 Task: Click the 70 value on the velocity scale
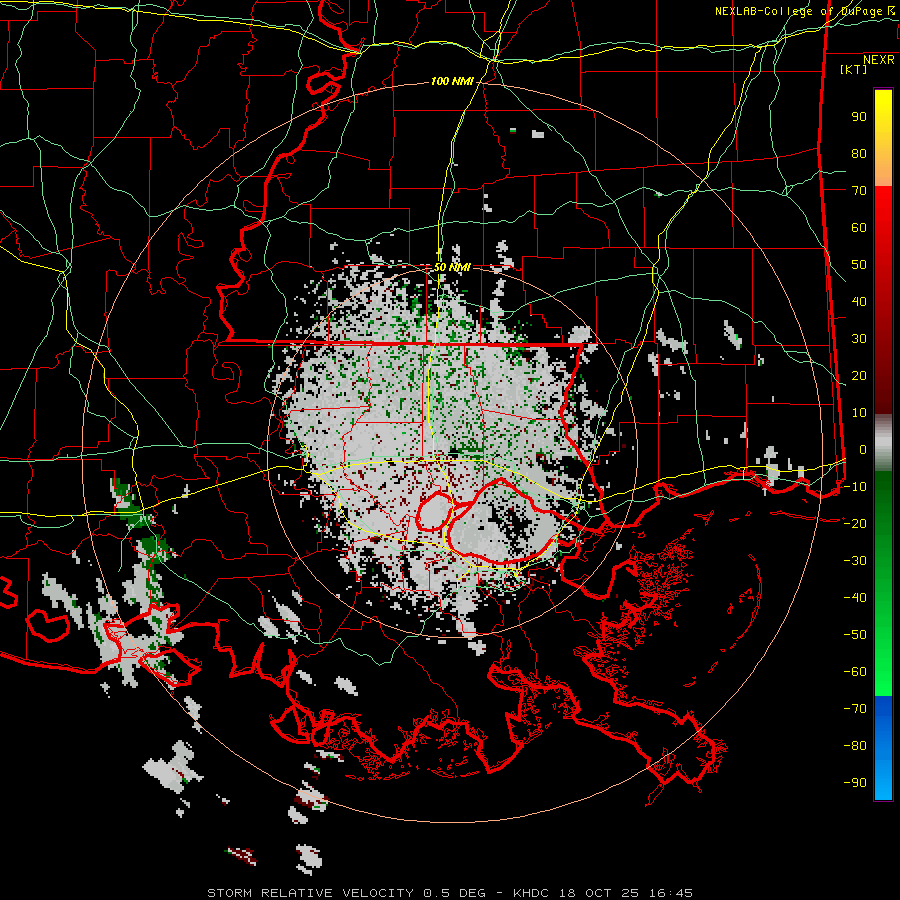coord(859,191)
